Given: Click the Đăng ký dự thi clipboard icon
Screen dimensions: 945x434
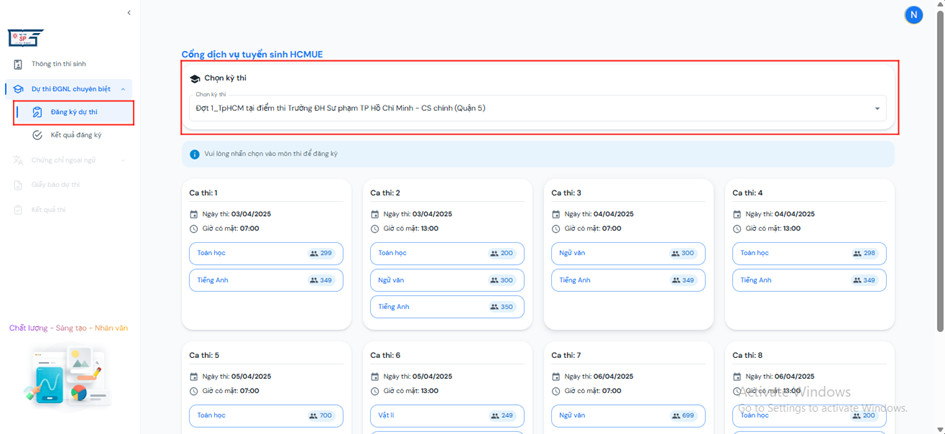Looking at the screenshot, I should click(37, 112).
